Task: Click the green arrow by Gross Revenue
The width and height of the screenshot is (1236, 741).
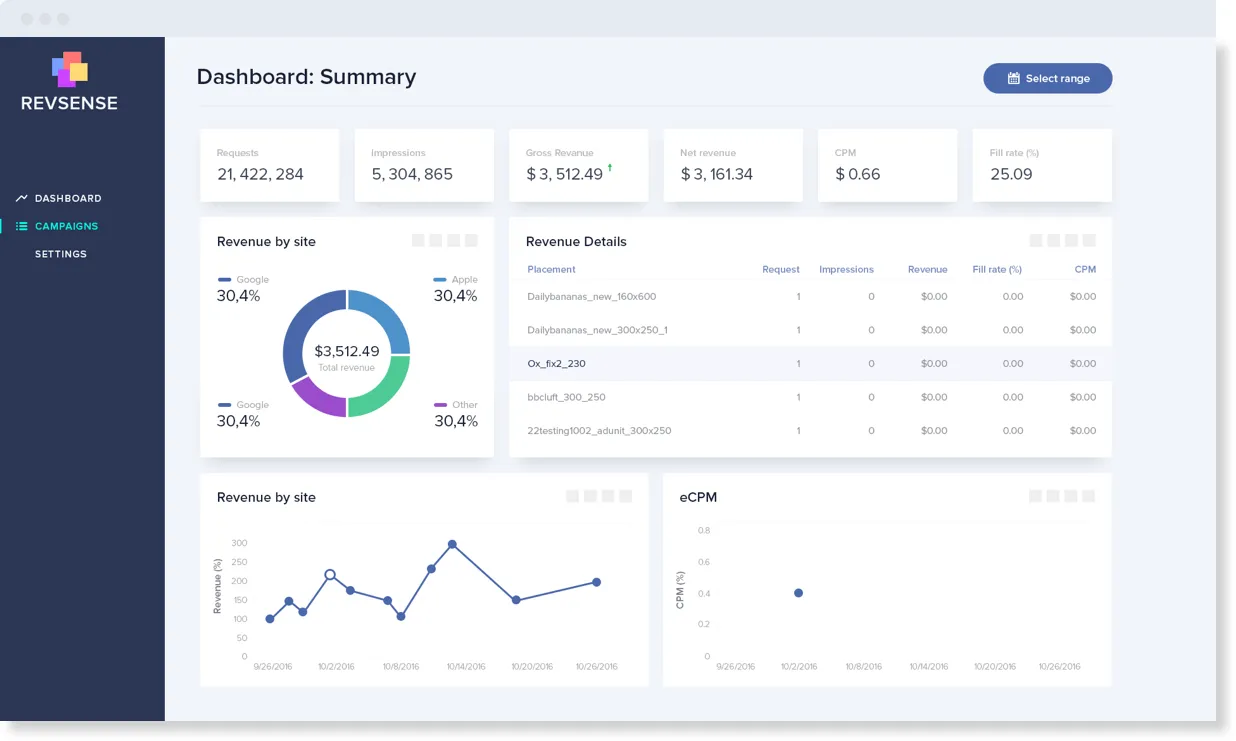Action: click(x=610, y=167)
